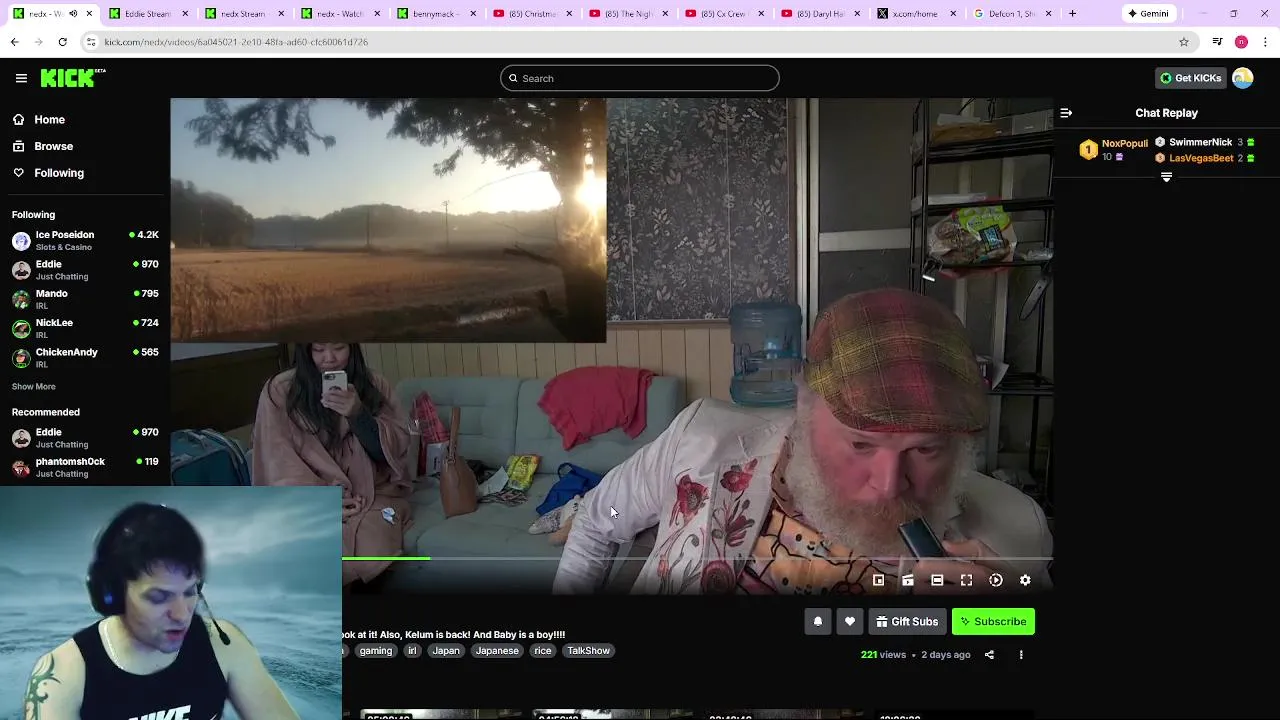Click the Get KICKs button

pos(1190,78)
